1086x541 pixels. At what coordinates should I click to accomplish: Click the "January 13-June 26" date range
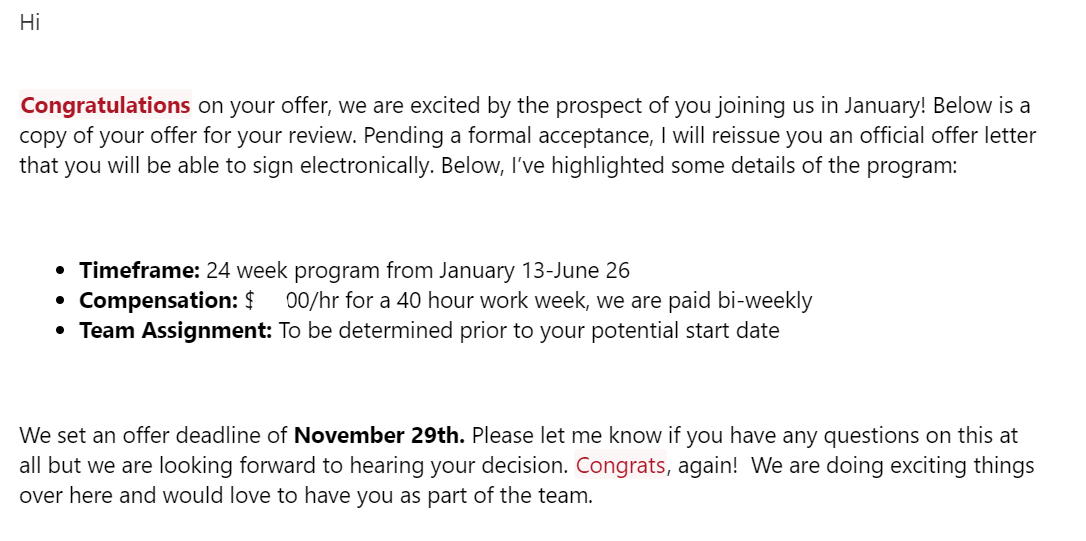tap(535, 270)
